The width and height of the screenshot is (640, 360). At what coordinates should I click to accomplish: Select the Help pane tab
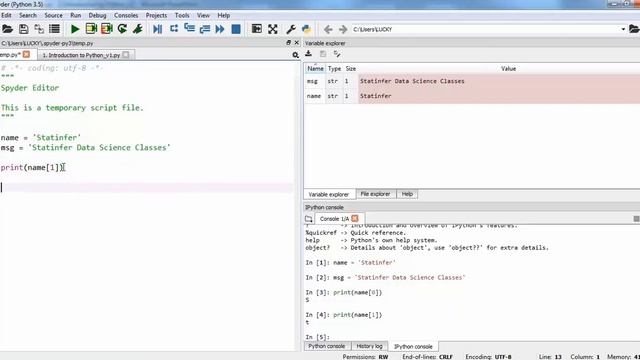click(407, 194)
